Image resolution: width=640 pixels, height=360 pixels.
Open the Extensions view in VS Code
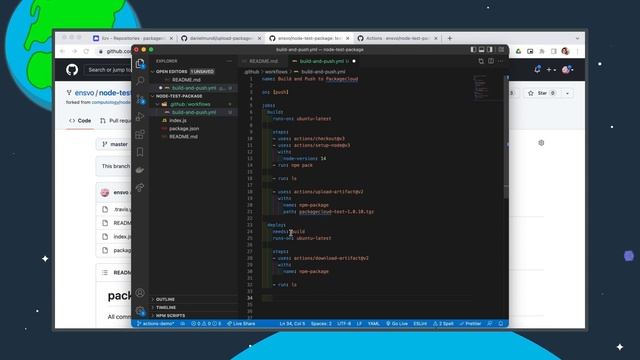pos(140,134)
